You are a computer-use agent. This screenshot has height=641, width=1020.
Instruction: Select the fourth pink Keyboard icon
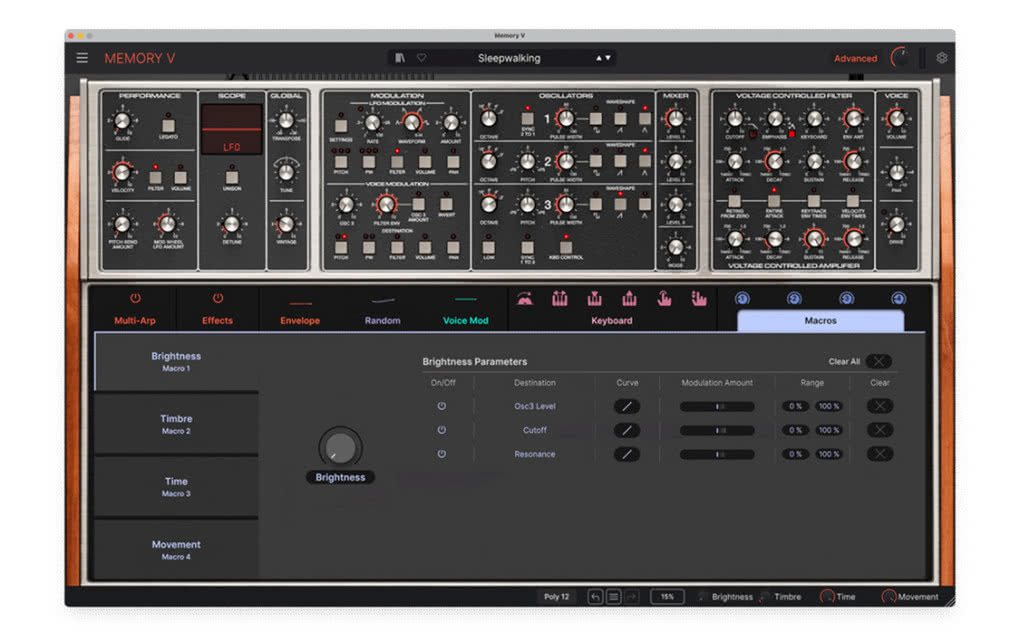629,299
